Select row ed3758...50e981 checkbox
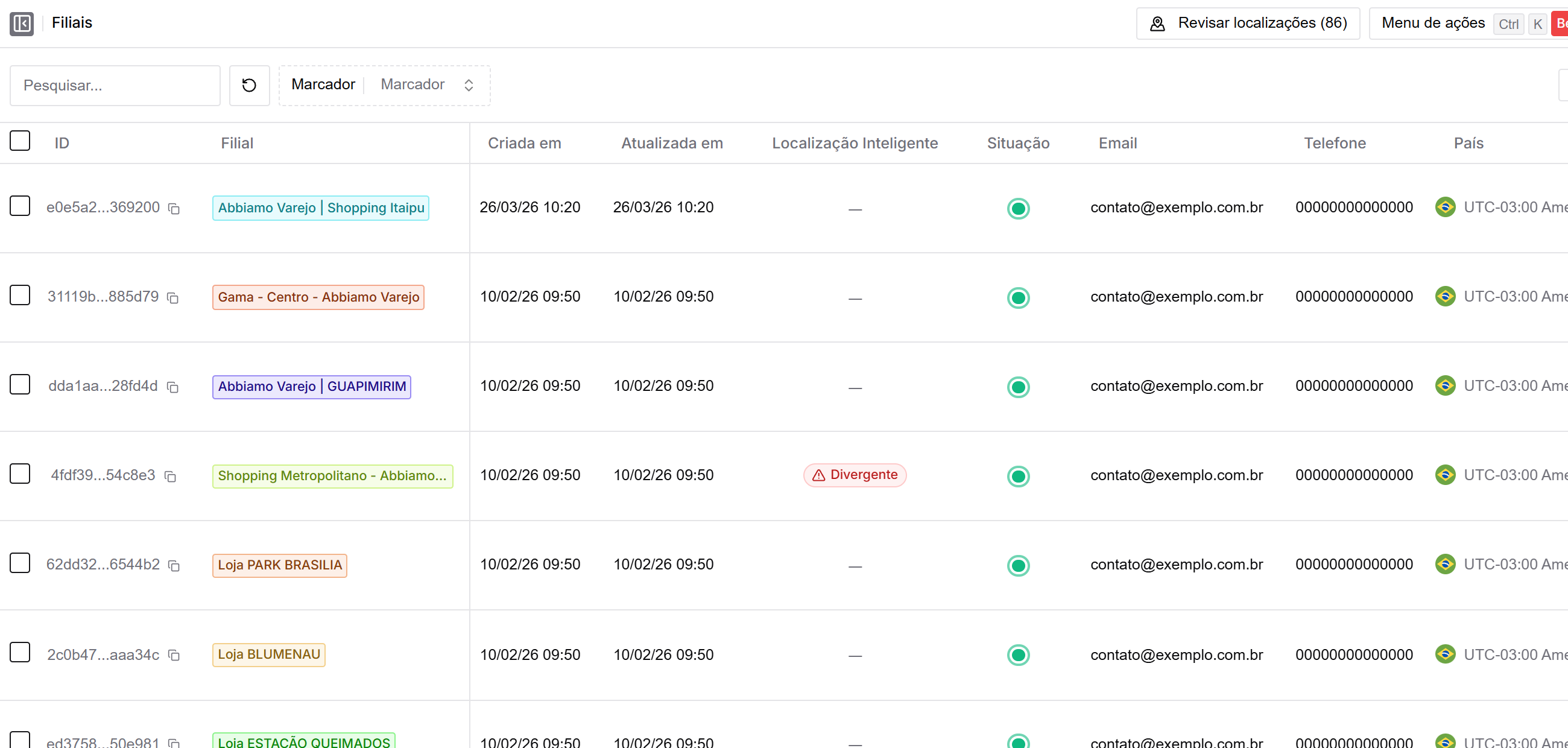Image resolution: width=1568 pixels, height=748 pixels. tap(20, 740)
